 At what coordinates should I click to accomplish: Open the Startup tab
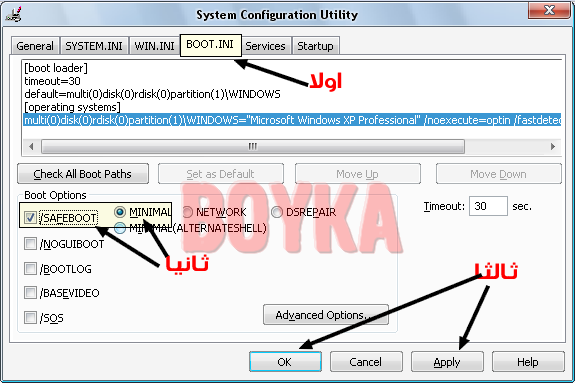tap(315, 46)
